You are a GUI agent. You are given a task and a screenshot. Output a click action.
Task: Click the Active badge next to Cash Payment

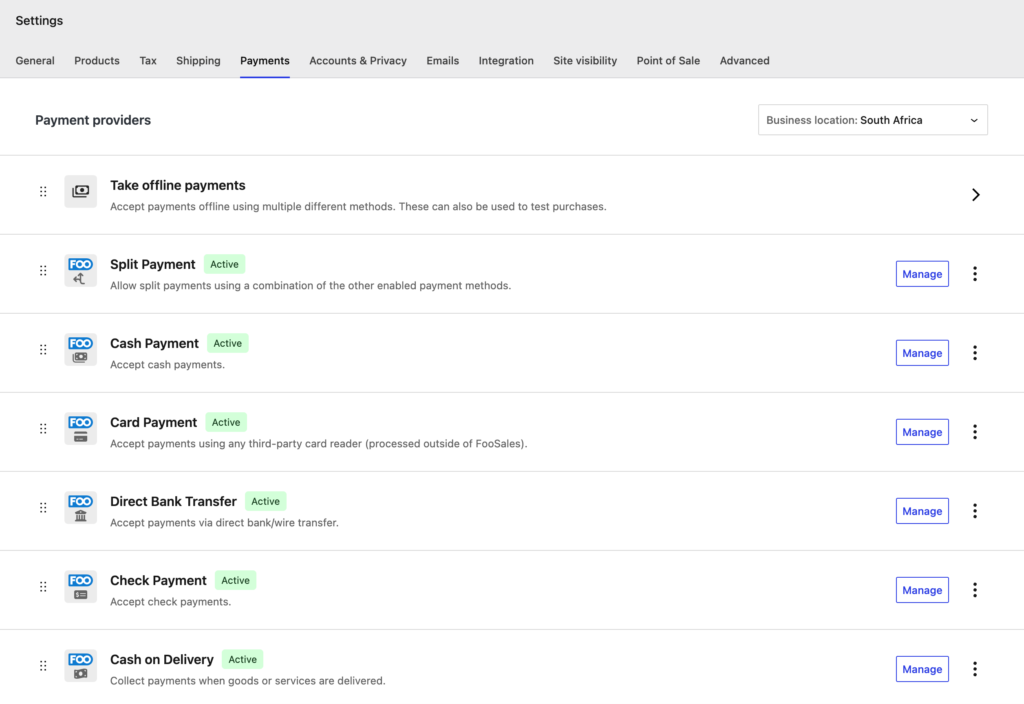pos(227,344)
